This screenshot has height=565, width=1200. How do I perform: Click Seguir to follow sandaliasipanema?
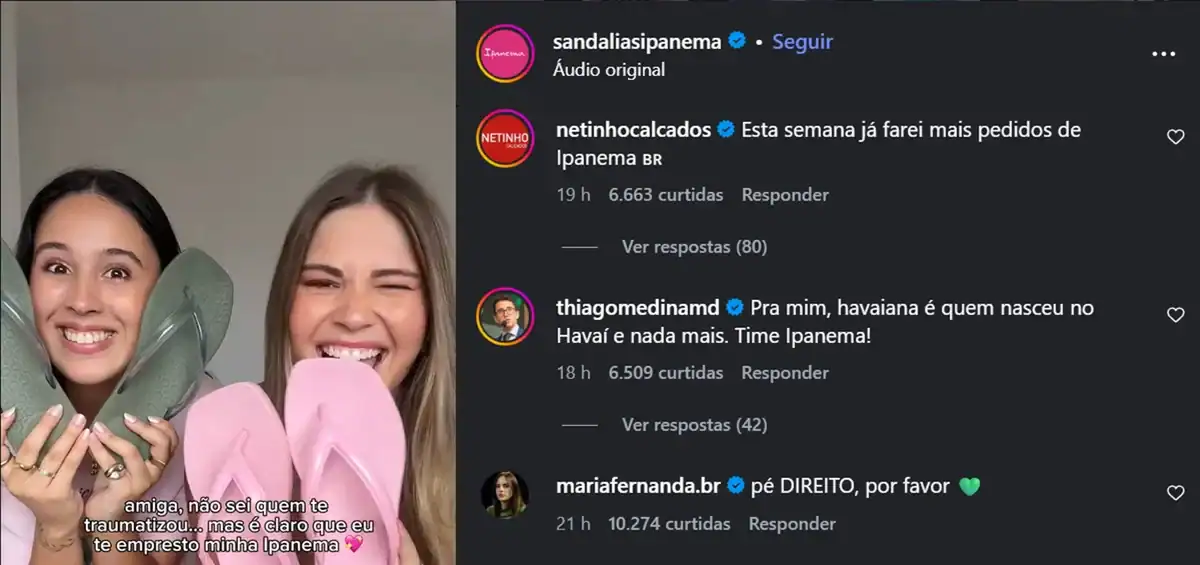point(802,41)
